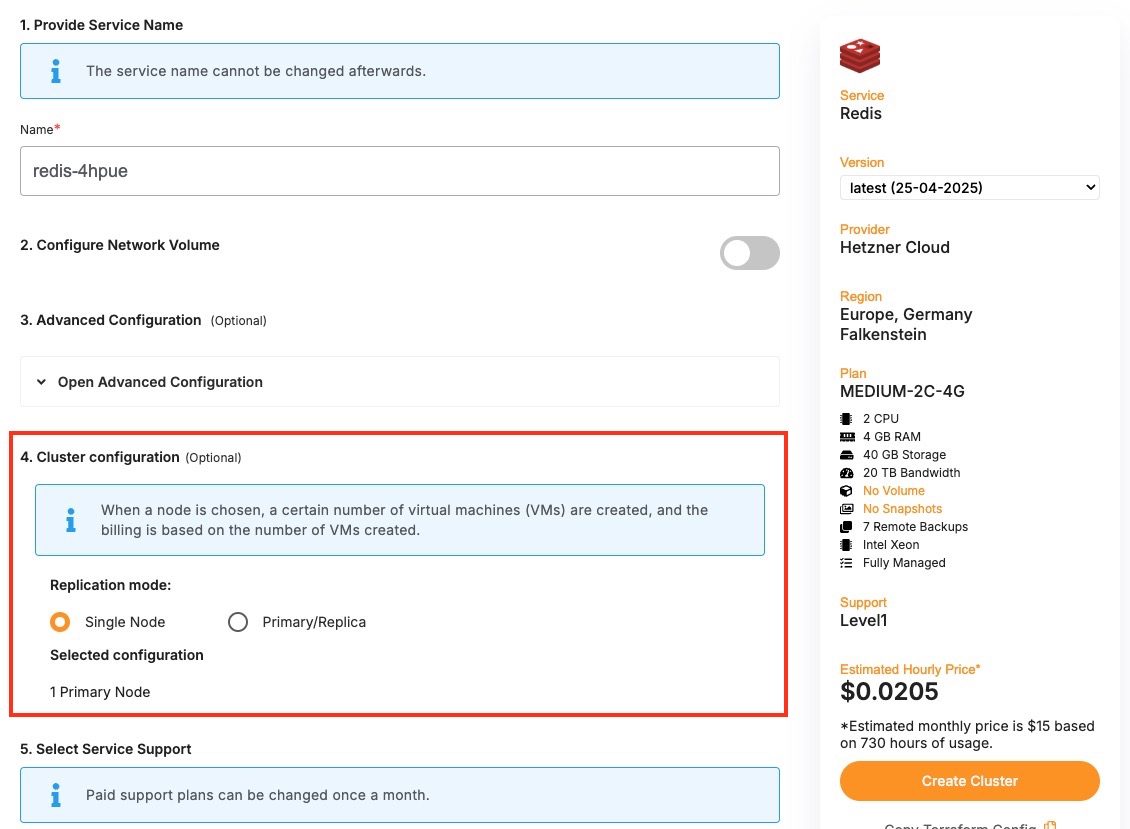The image size is (1130, 829).
Task: Click the Remote Backups copy icon
Action: (x=846, y=527)
